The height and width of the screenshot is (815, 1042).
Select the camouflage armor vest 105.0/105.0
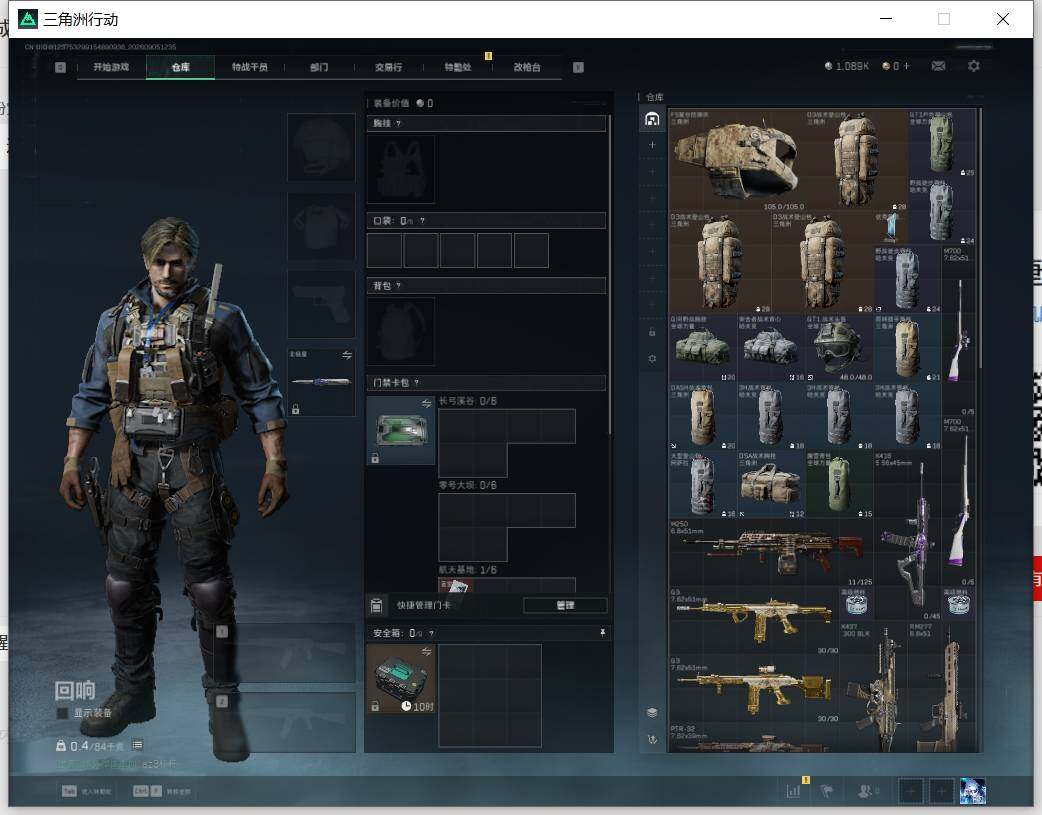[x=736, y=160]
